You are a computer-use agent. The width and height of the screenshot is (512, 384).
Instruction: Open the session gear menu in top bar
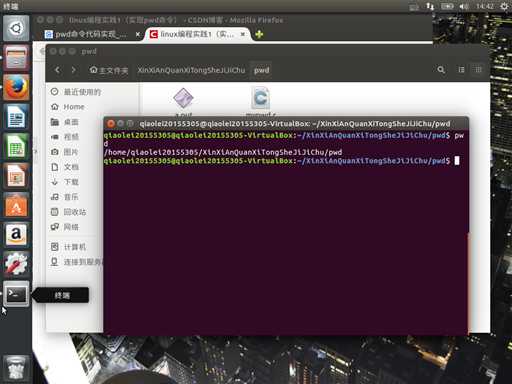pyautogui.click(x=505, y=6)
